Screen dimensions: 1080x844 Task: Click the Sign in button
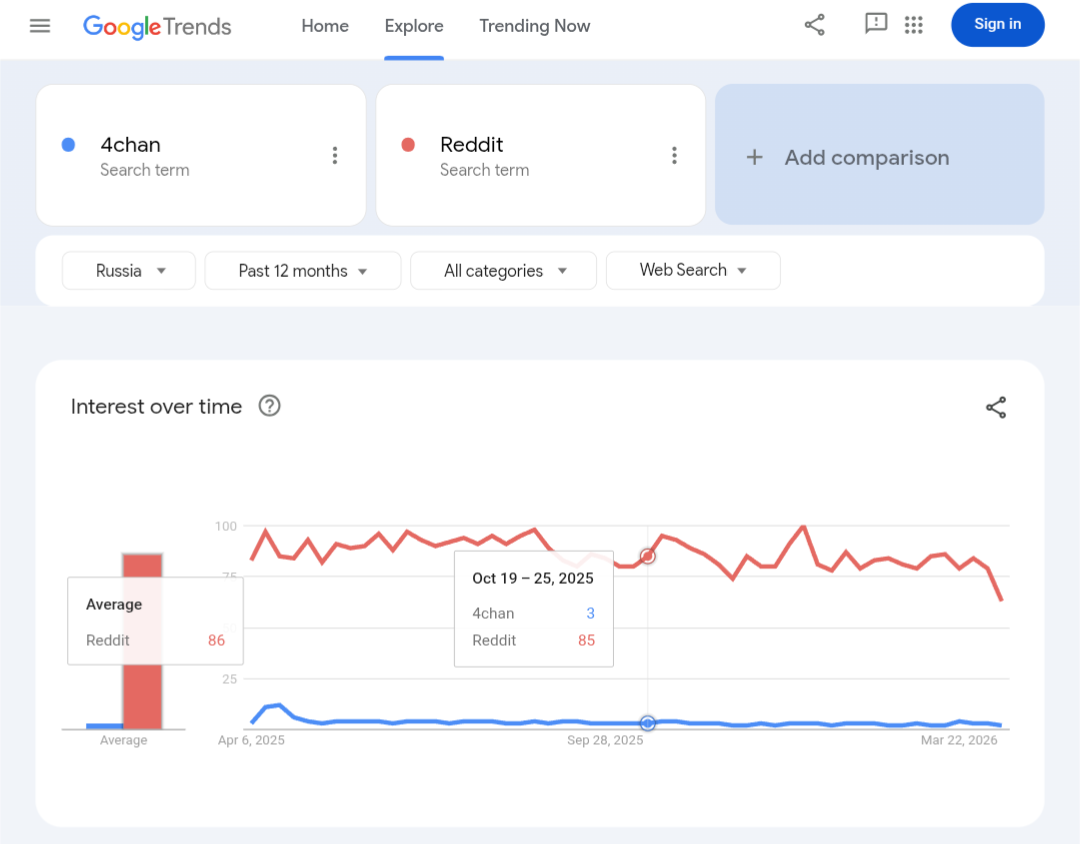tap(997, 25)
